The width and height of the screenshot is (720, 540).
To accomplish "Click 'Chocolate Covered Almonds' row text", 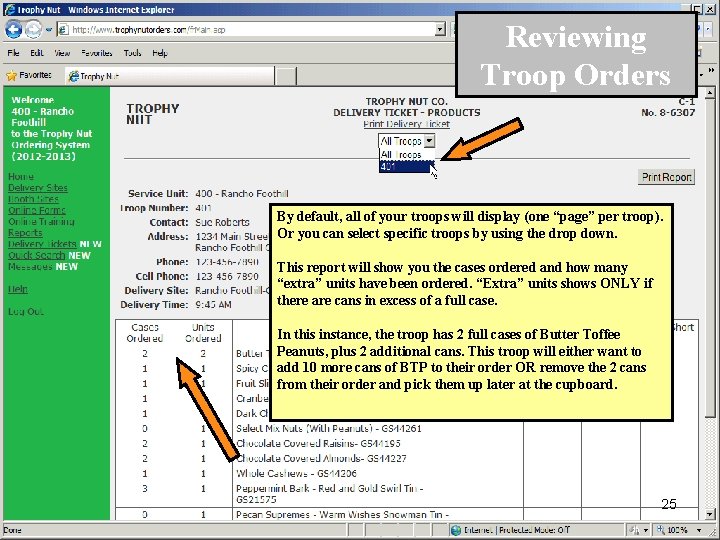I will click(x=321, y=459).
